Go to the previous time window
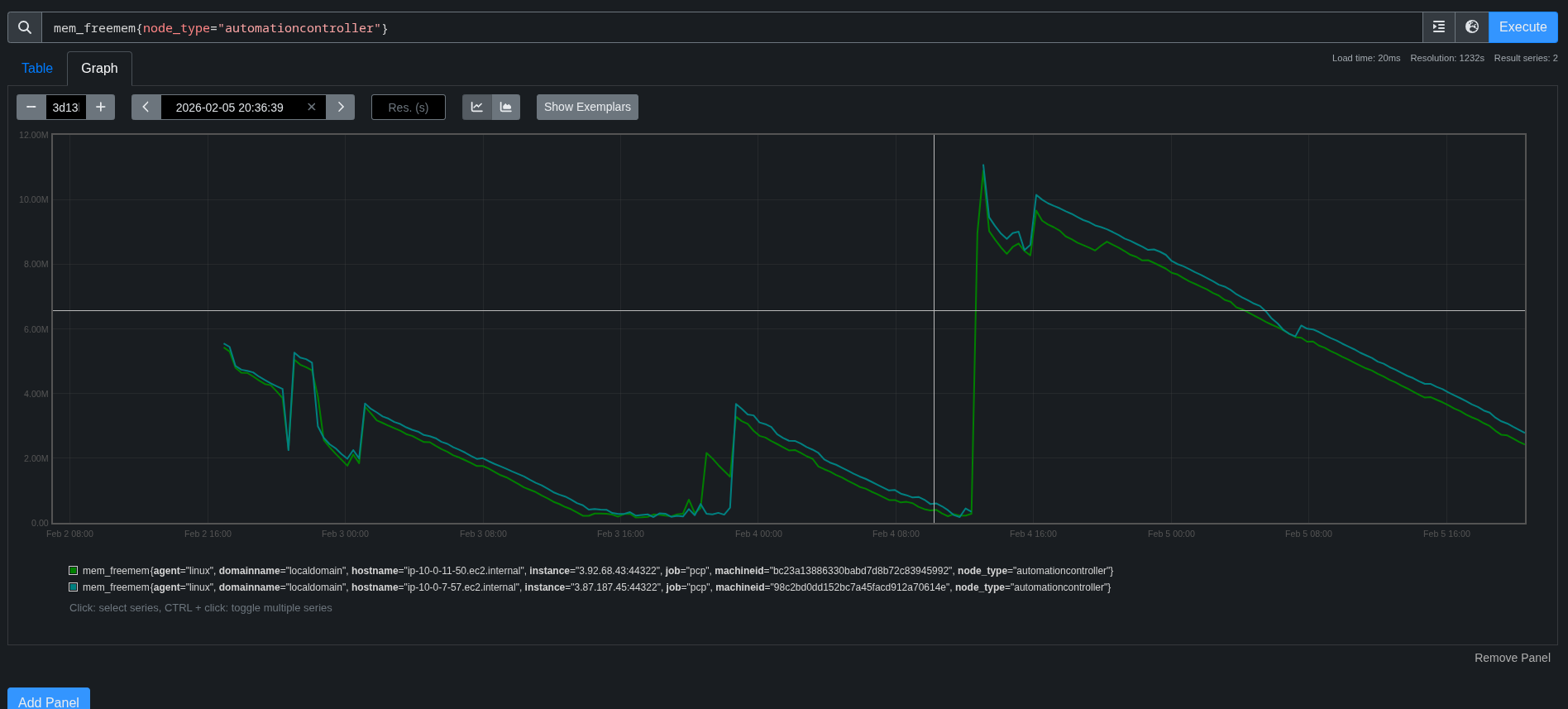 point(146,107)
